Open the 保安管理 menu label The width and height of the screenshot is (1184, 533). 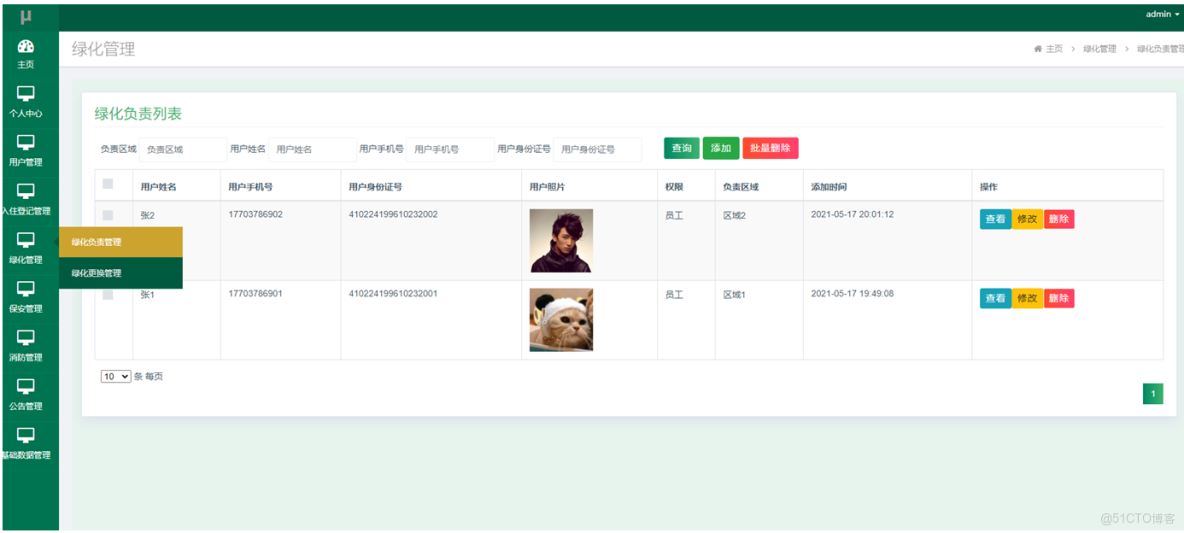(x=26, y=309)
